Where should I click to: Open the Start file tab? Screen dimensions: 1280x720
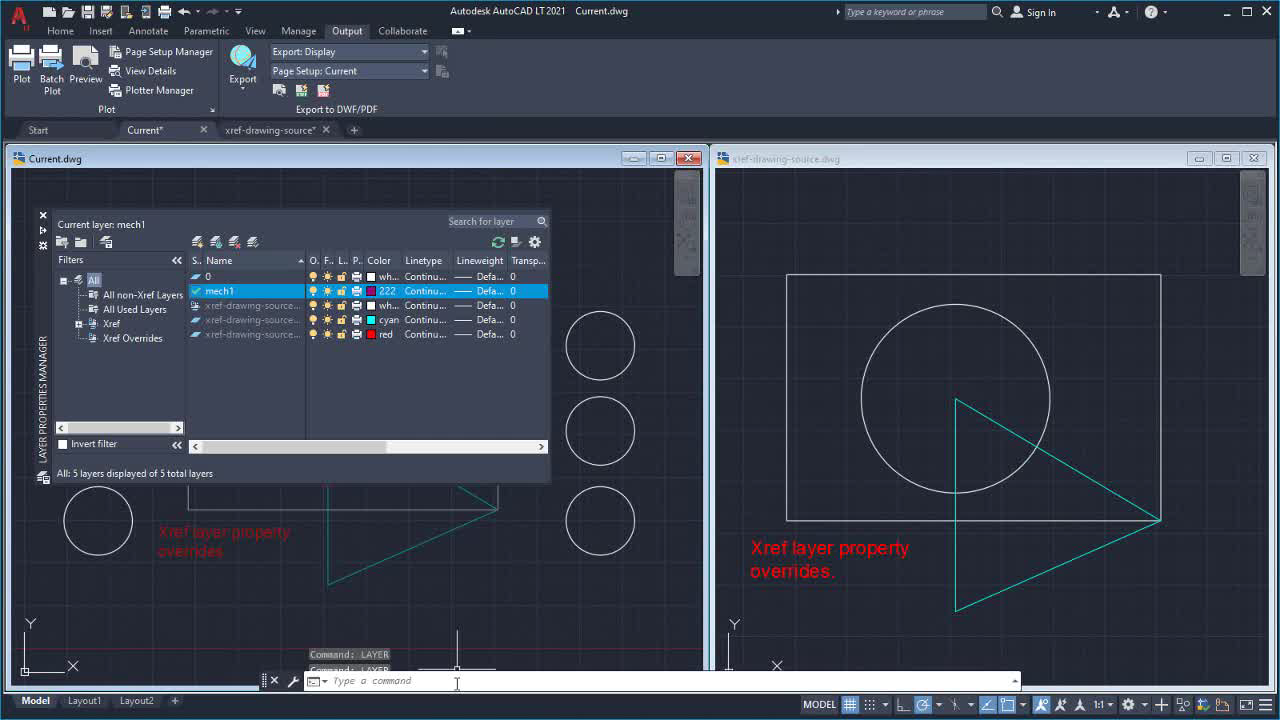coord(38,130)
